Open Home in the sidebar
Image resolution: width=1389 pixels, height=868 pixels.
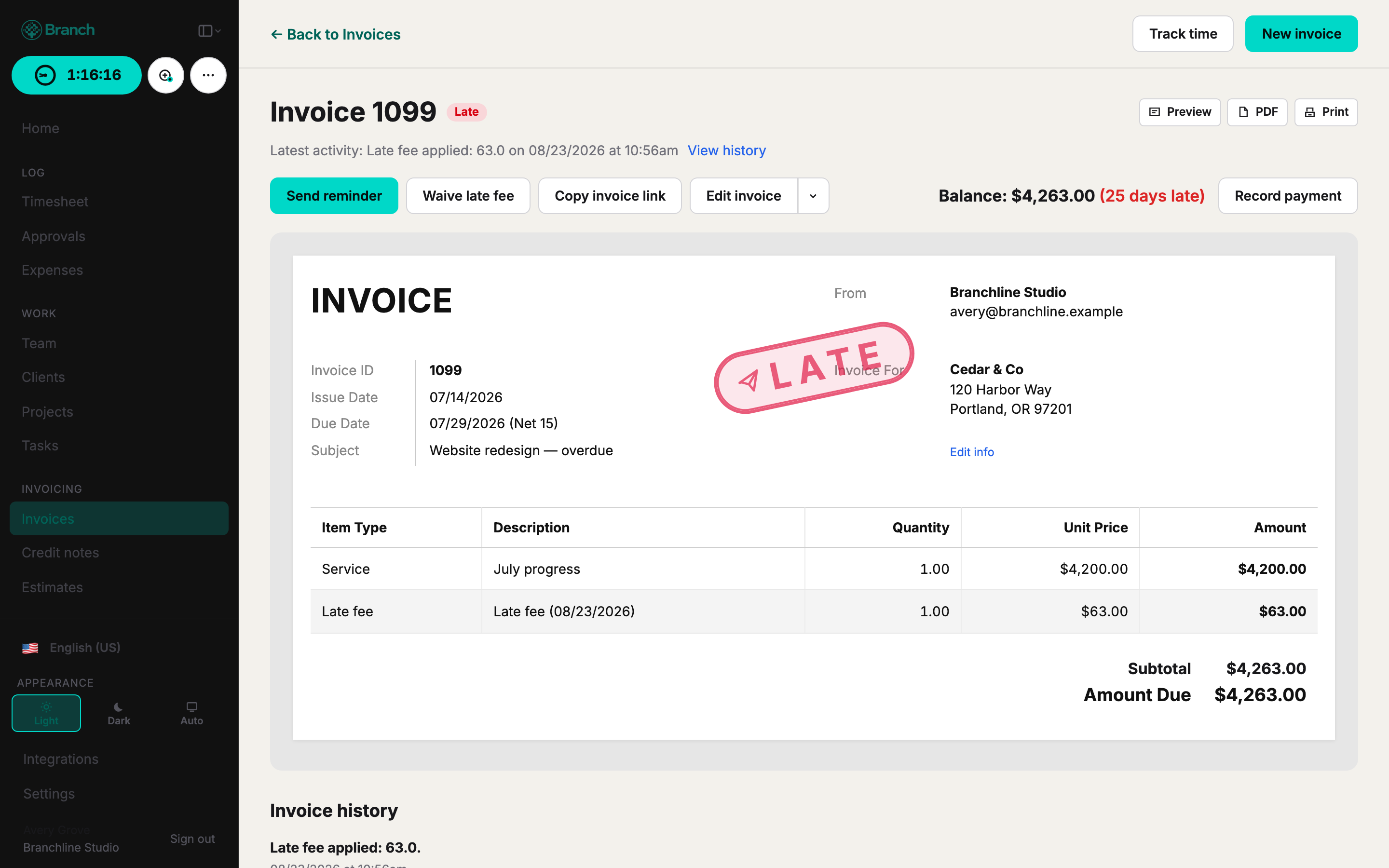(x=40, y=128)
